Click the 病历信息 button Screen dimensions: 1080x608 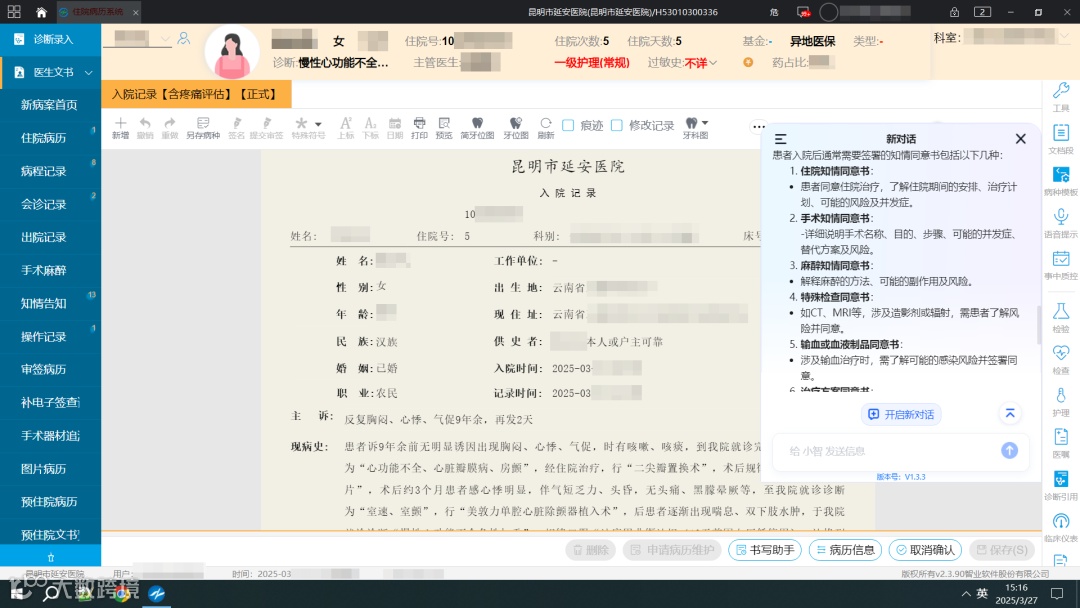pyautogui.click(x=845, y=549)
